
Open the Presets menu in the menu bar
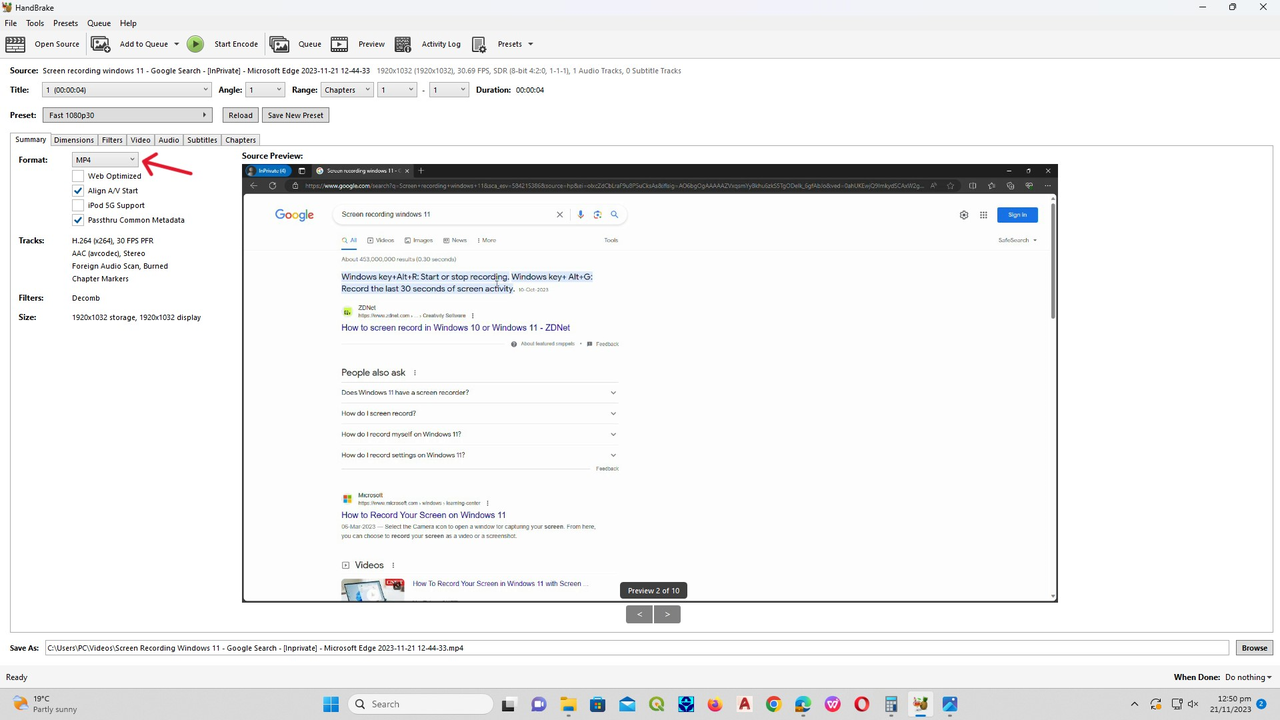click(x=65, y=23)
